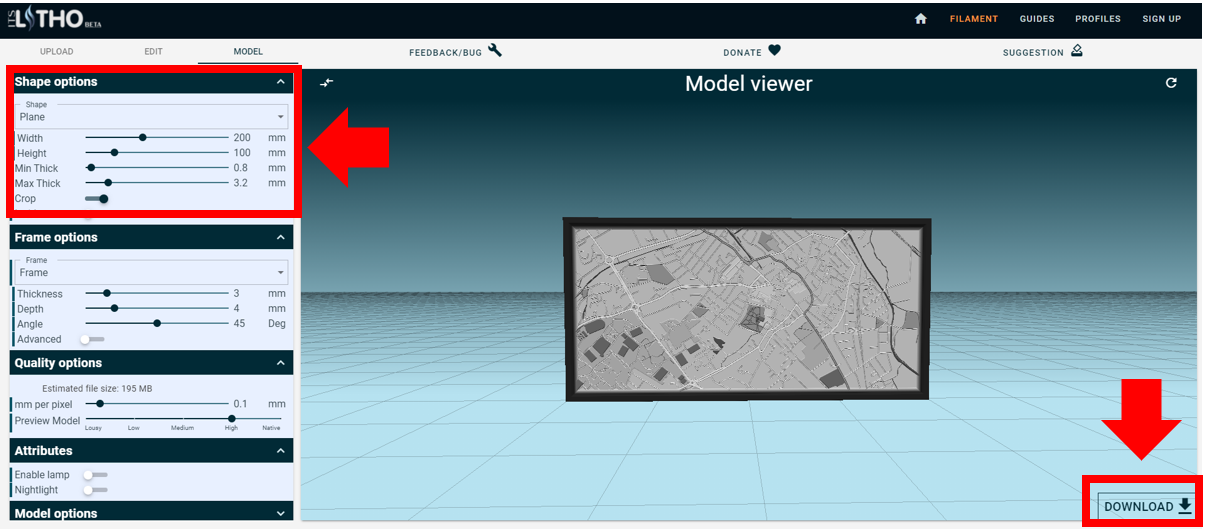The width and height of the screenshot is (1205, 529).
Task: Click the download arrow icon
Action: coord(1185,506)
